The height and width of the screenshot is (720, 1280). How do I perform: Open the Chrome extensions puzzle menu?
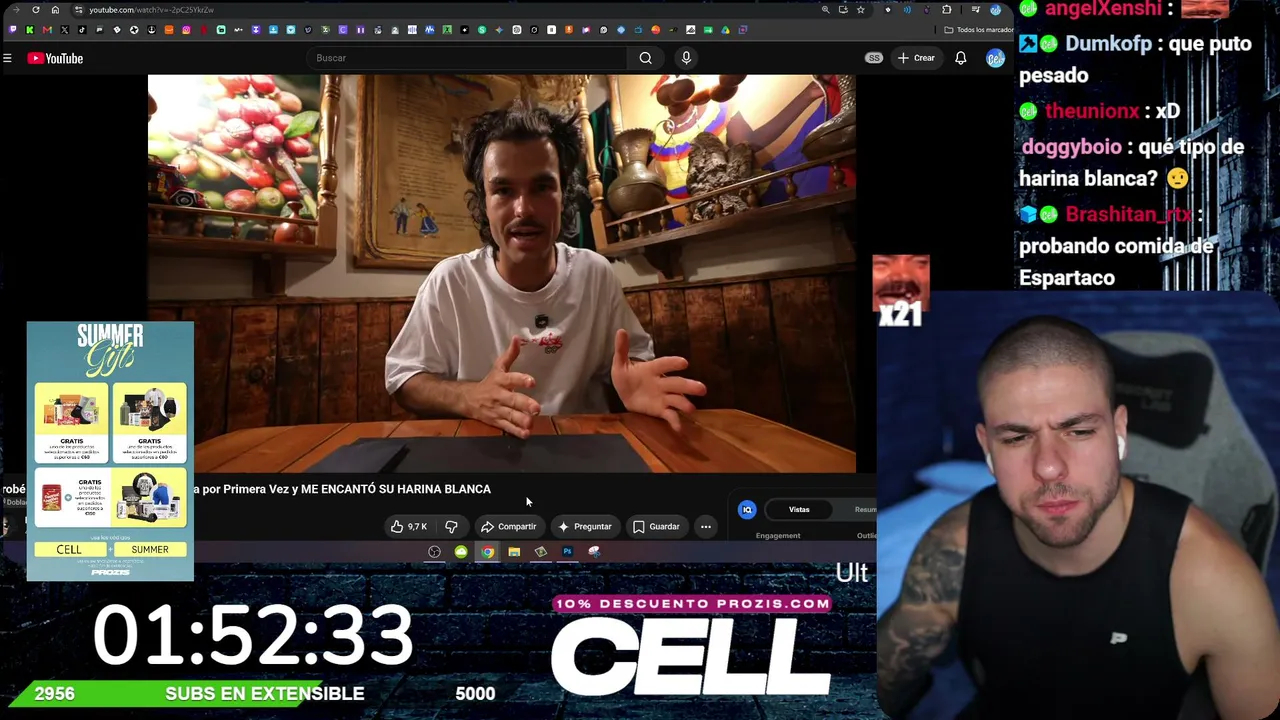[947, 10]
